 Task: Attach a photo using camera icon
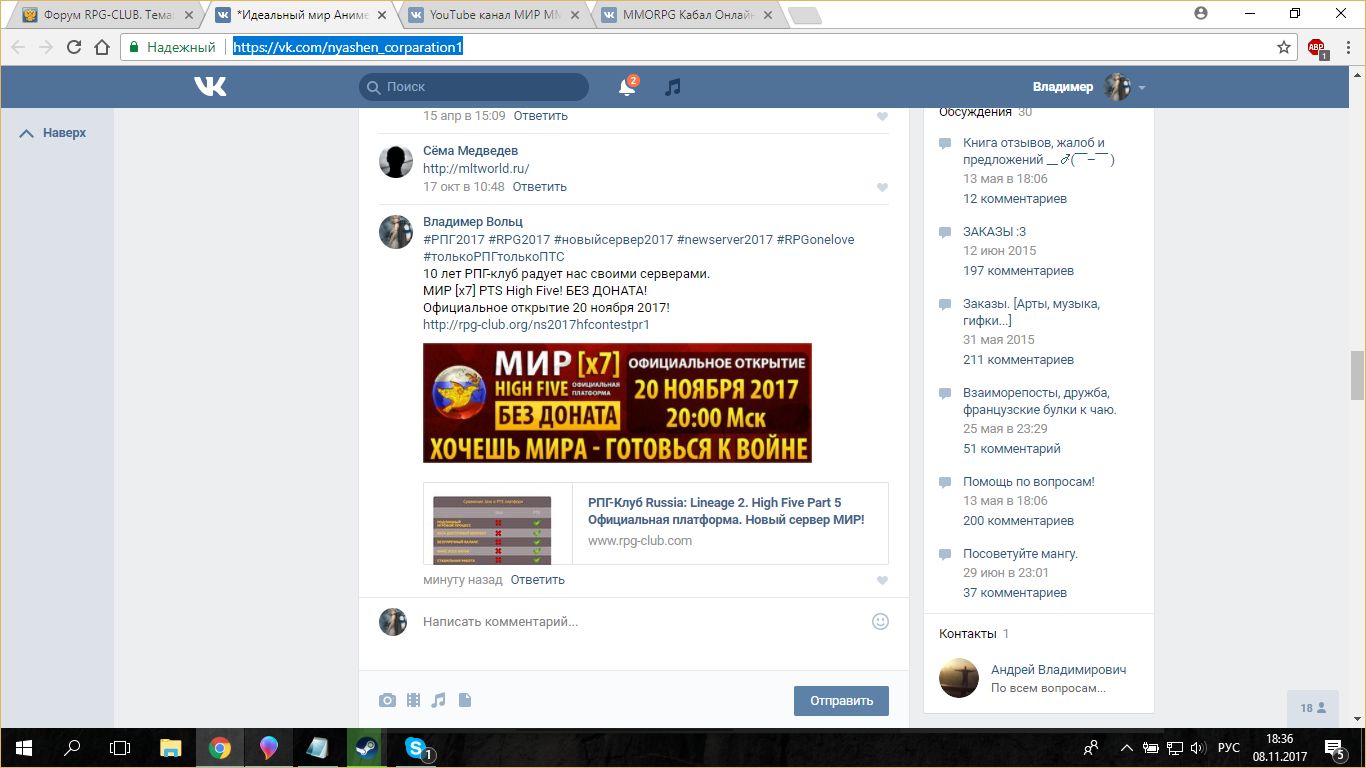click(387, 701)
